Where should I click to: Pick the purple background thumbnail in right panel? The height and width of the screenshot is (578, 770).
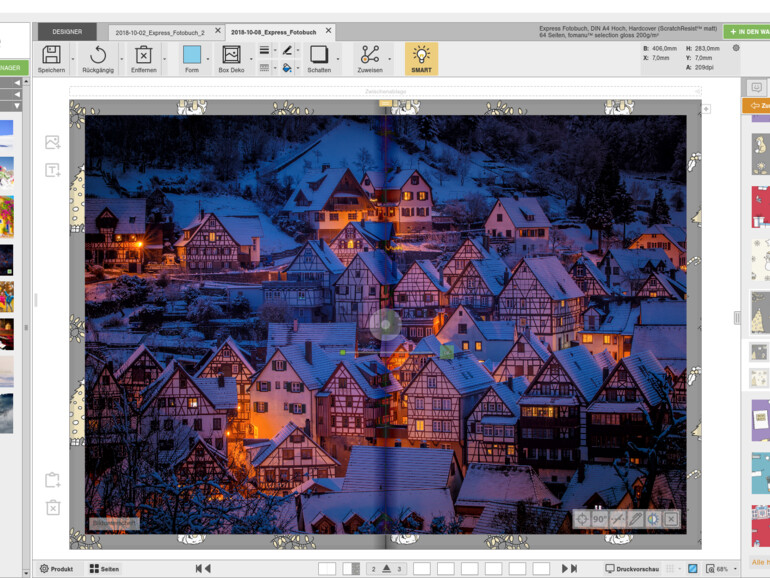[761, 420]
